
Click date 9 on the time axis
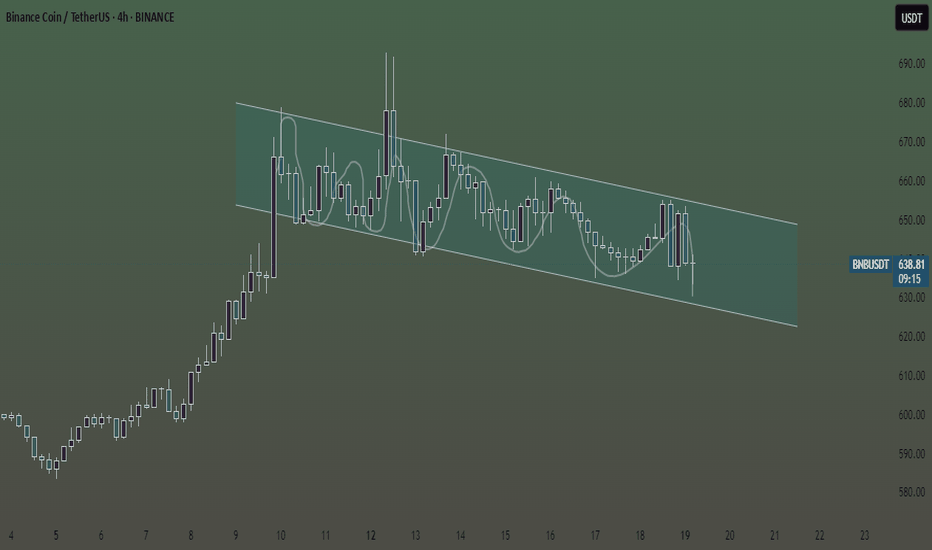click(x=236, y=536)
